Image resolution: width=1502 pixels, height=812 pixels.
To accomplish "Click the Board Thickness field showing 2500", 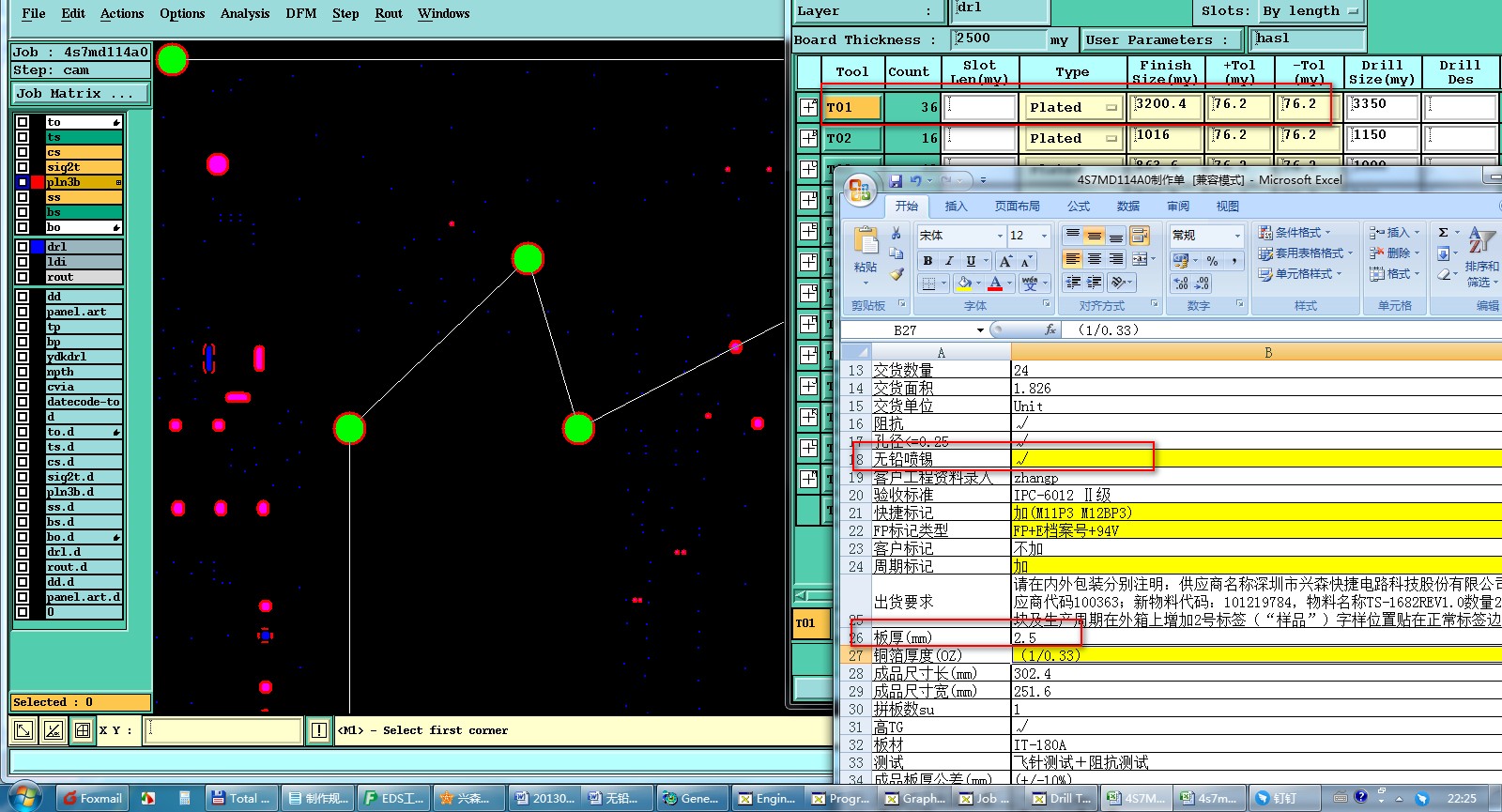I will pyautogui.click(x=999, y=39).
